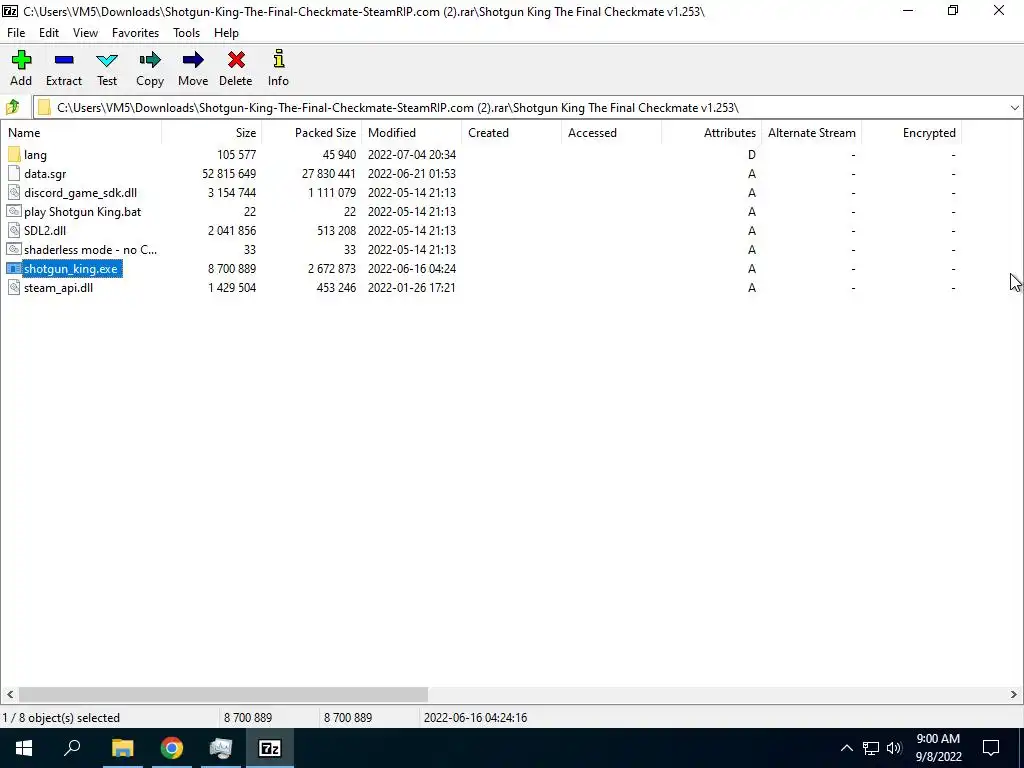This screenshot has height=768, width=1024.
Task: Click size value 52 815 649
Action: coord(229,174)
